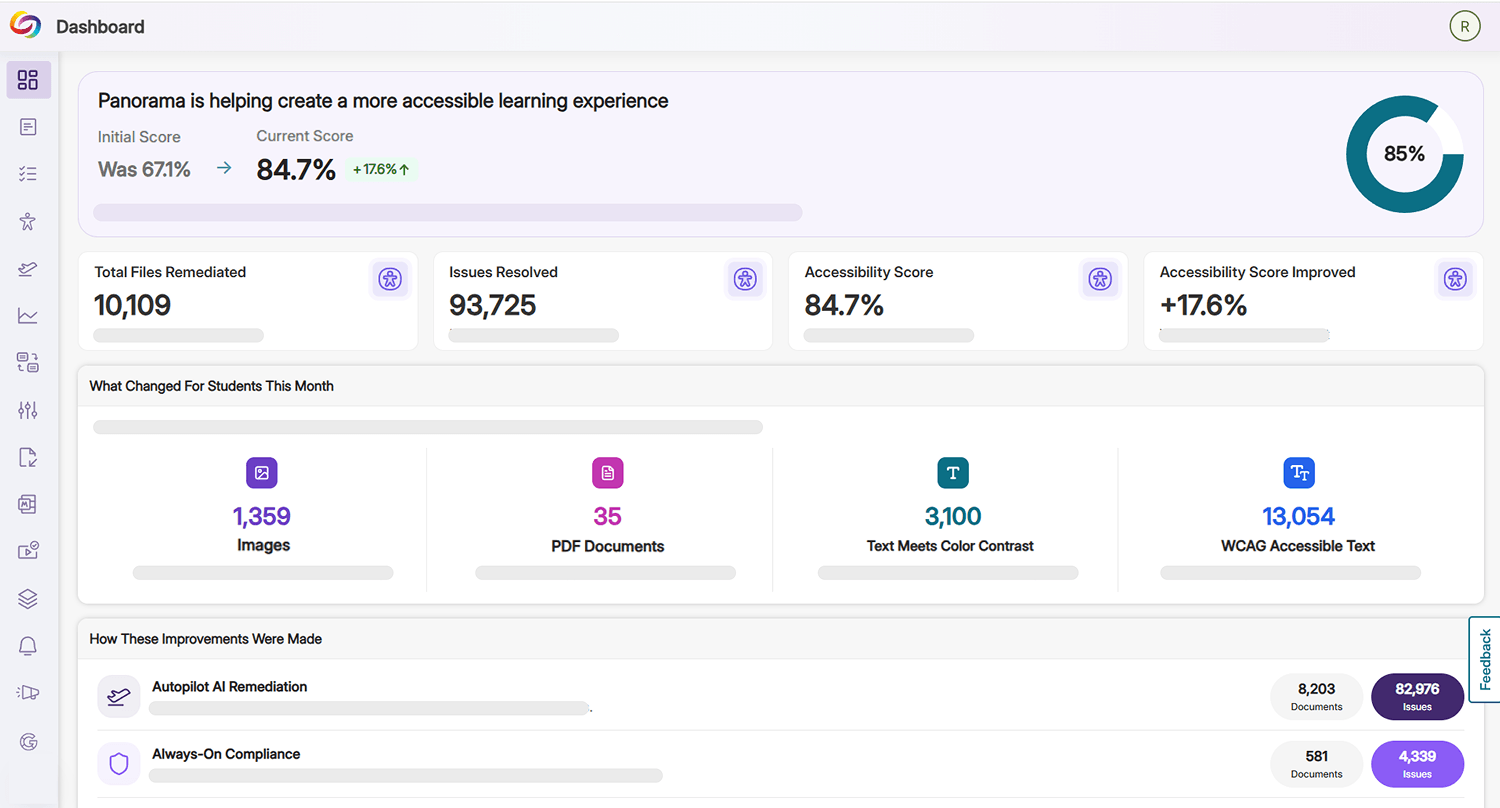Click the 82,976 Issues pill
This screenshot has height=808, width=1500.
tap(1417, 696)
